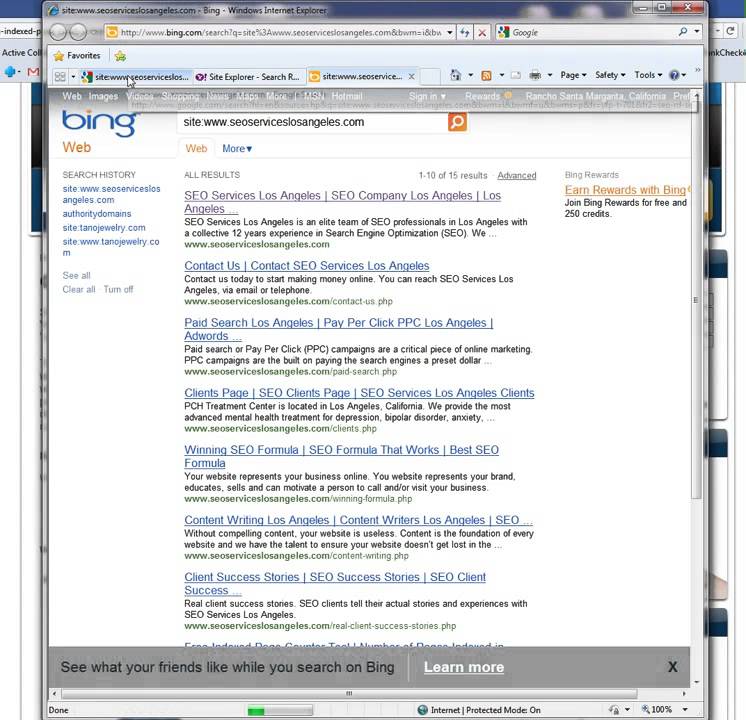The width and height of the screenshot is (746, 720).
Task: Open a new blank tab
Action: pos(430,76)
